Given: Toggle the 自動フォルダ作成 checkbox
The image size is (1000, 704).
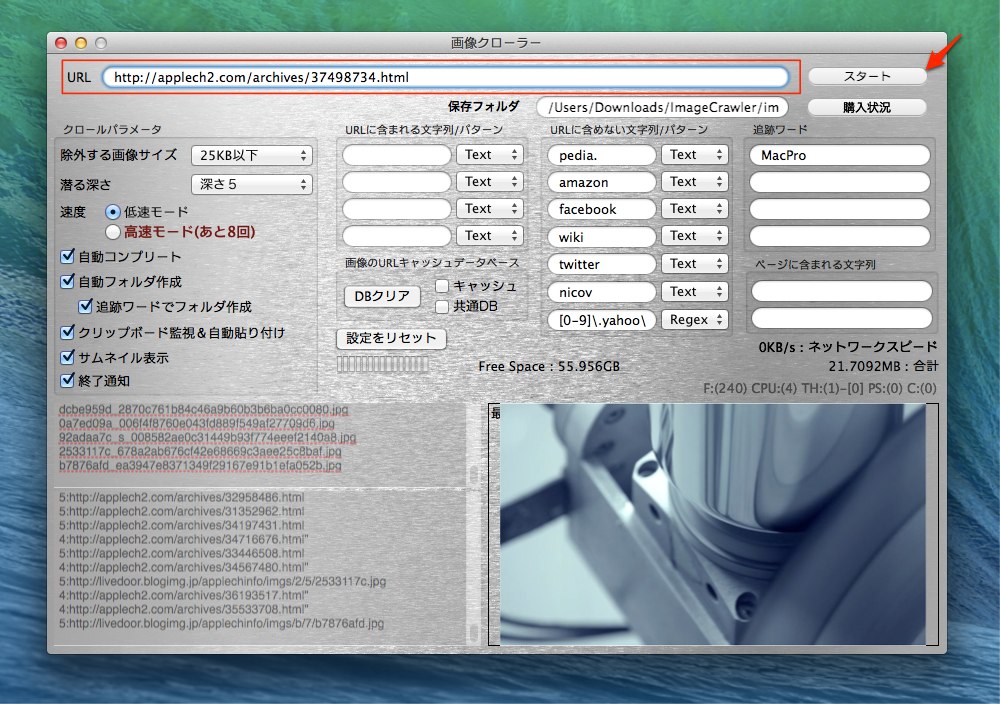Looking at the screenshot, I should click(x=68, y=281).
